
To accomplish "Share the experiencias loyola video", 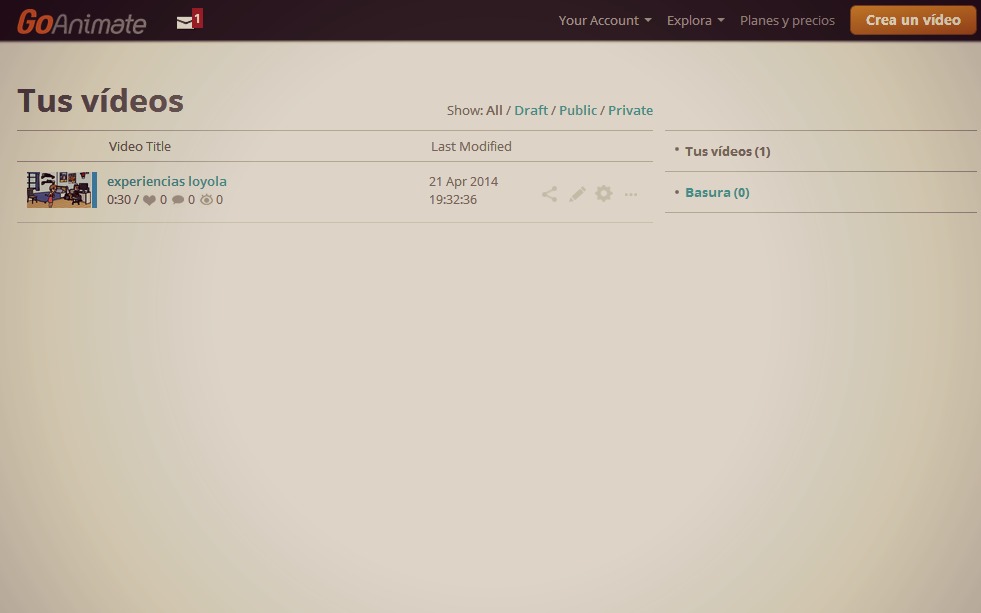I will 549,194.
